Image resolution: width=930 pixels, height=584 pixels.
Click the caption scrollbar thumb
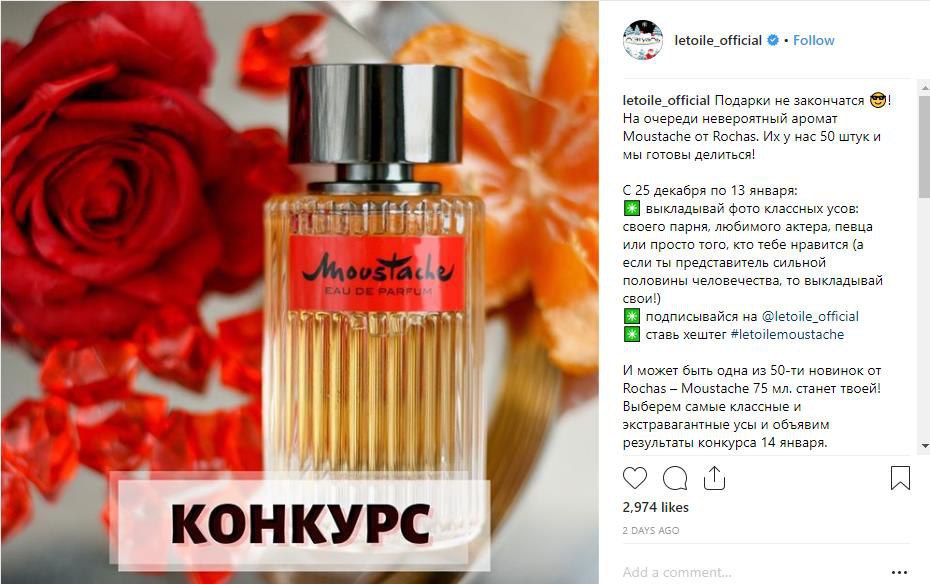pyautogui.click(x=925, y=146)
